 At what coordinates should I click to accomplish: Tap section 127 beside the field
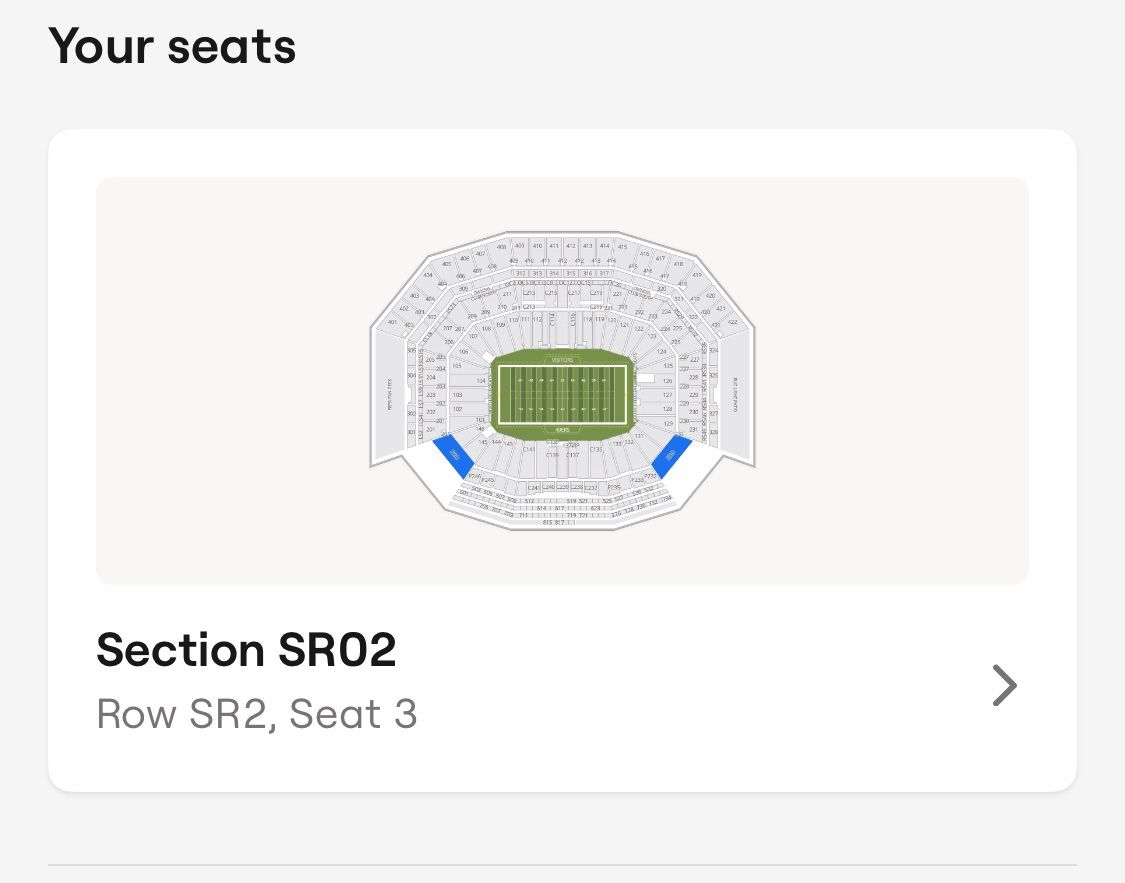(667, 395)
